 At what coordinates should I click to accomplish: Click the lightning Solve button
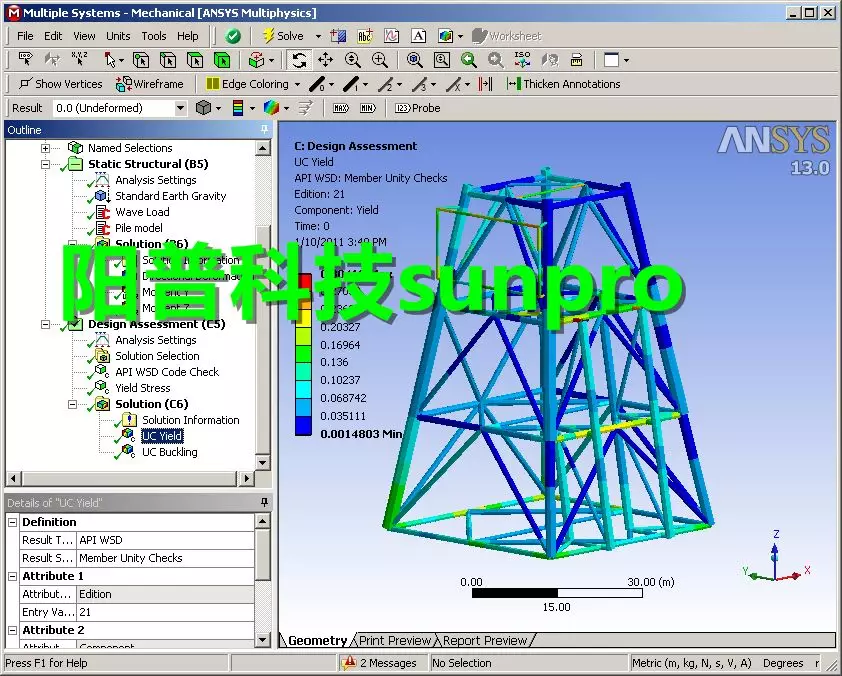284,36
